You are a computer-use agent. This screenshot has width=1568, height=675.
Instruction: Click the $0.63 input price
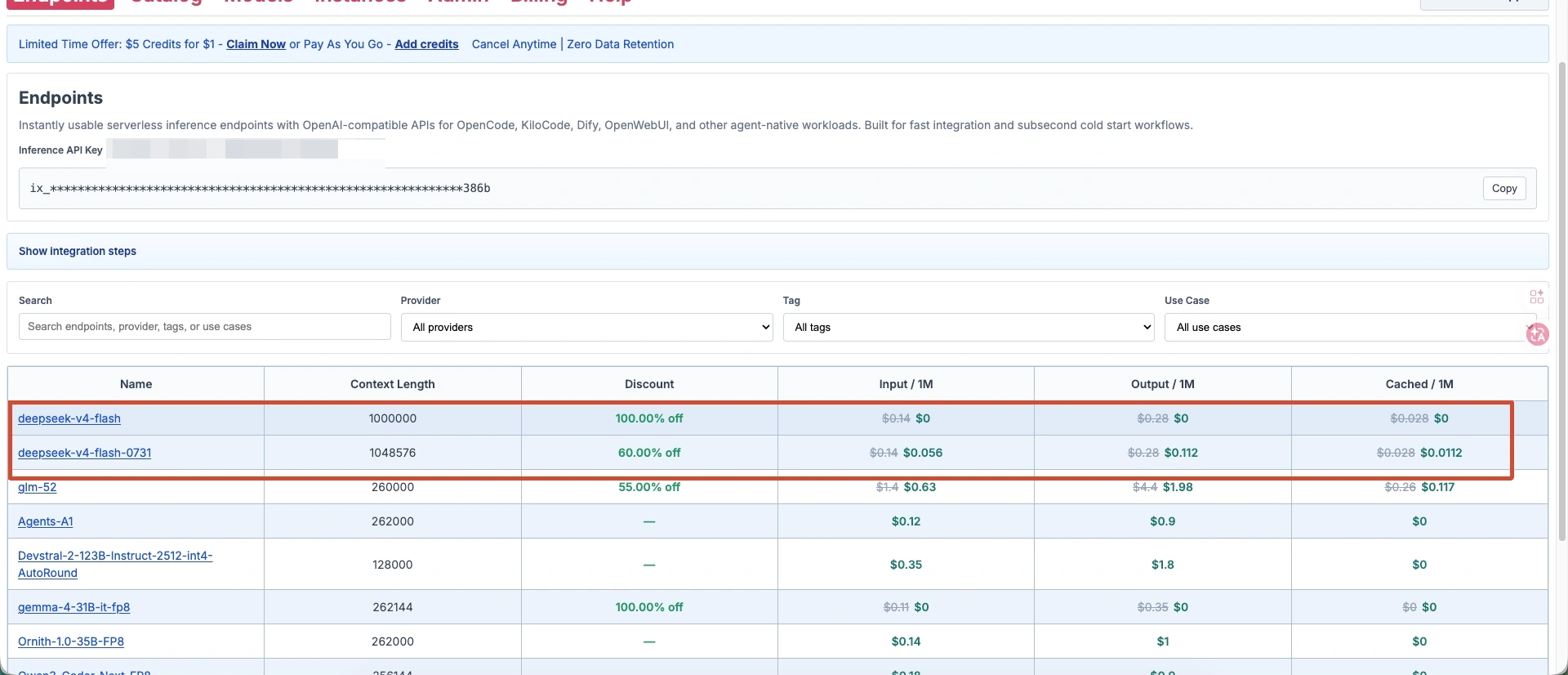coord(920,487)
